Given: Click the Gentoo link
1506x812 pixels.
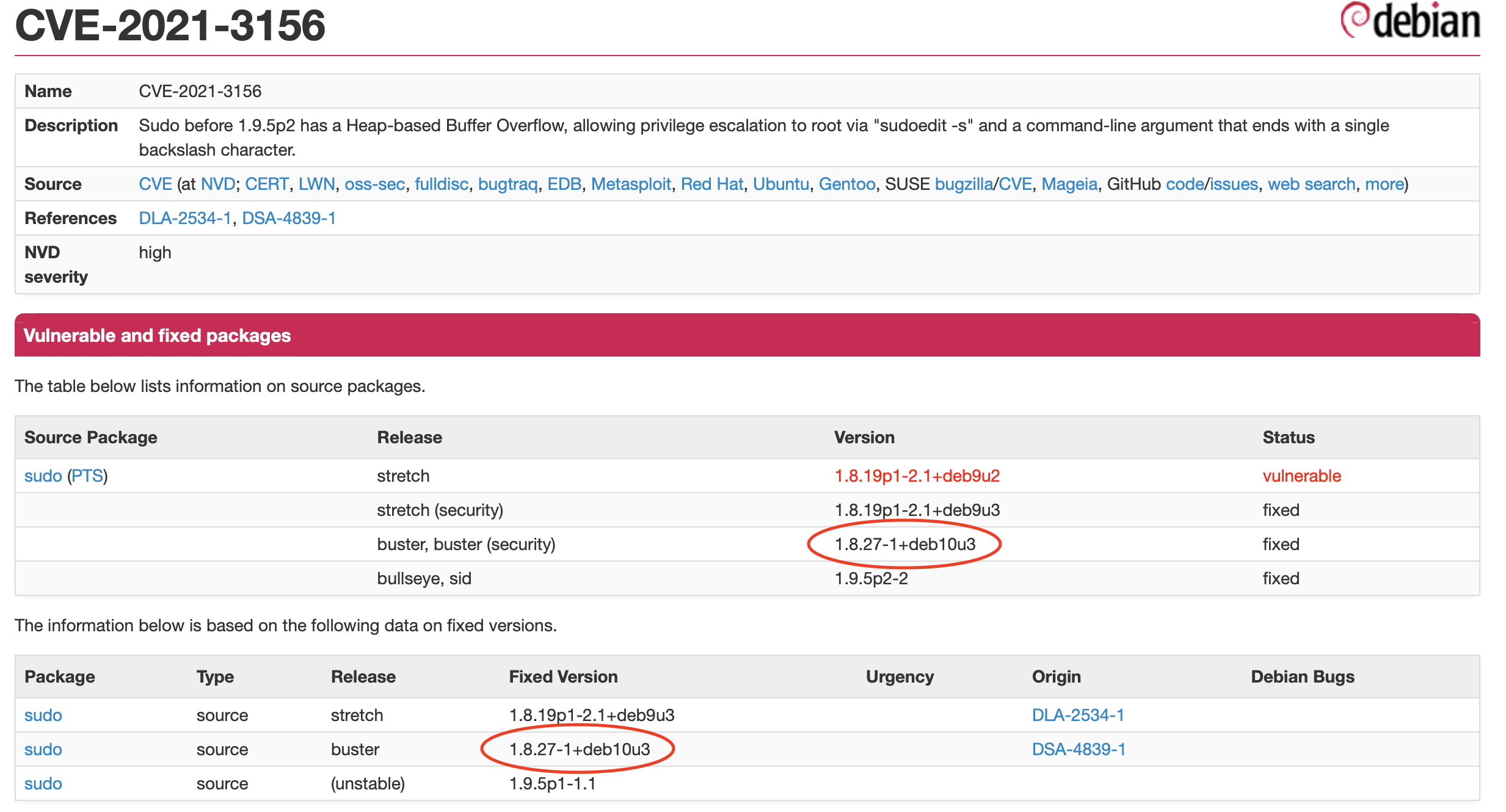Looking at the screenshot, I should point(846,184).
